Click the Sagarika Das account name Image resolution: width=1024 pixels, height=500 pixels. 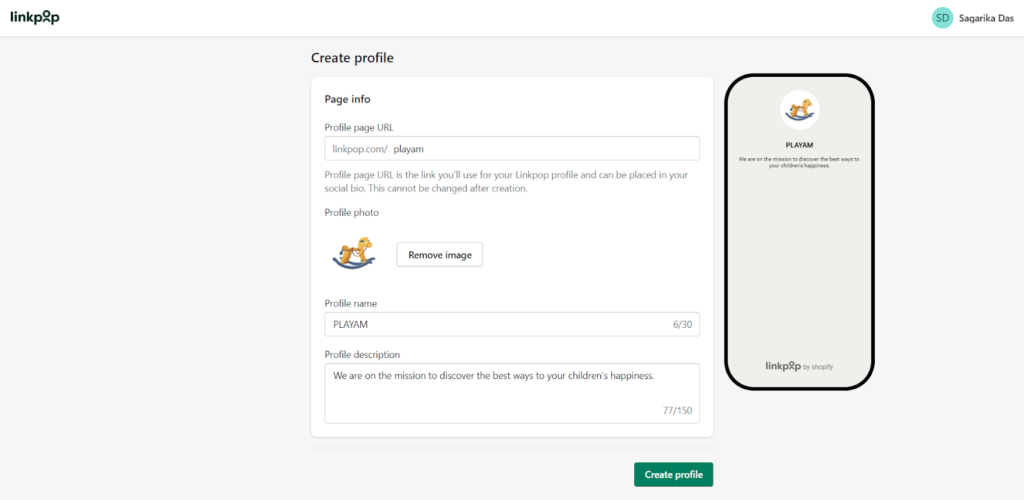coord(986,18)
